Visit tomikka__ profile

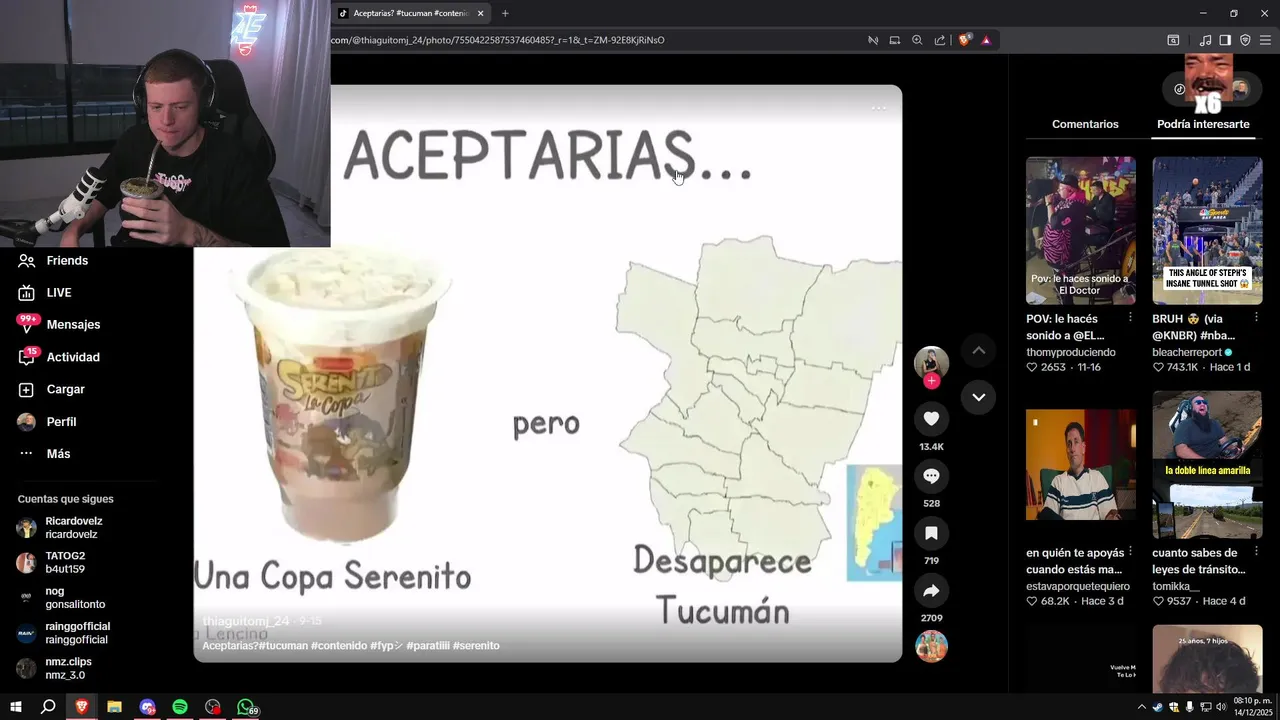tap(1175, 586)
